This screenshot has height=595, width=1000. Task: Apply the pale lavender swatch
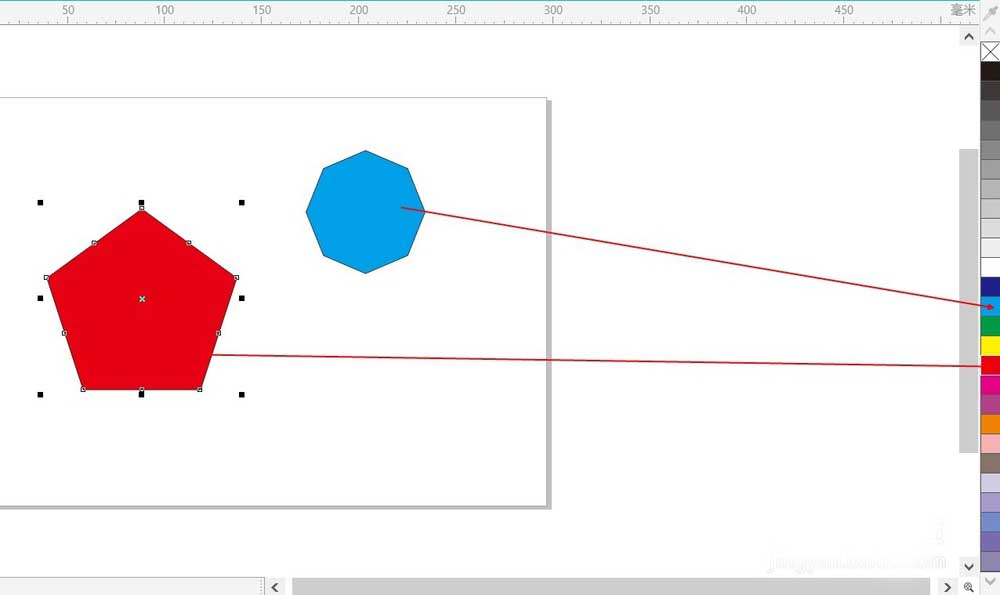990,483
